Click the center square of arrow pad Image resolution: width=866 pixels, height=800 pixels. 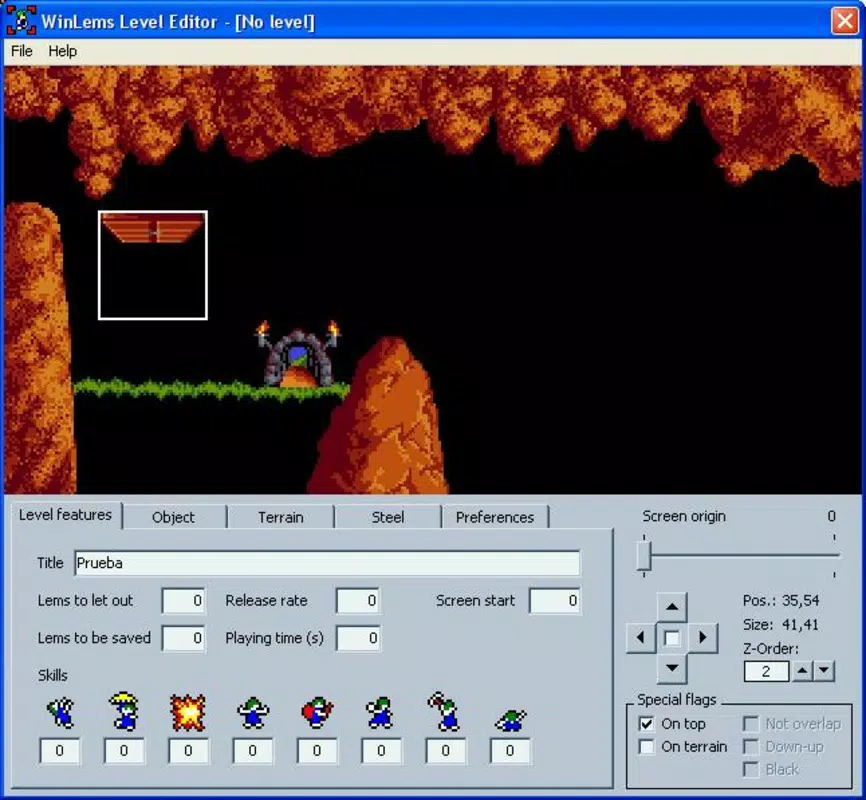click(x=672, y=638)
